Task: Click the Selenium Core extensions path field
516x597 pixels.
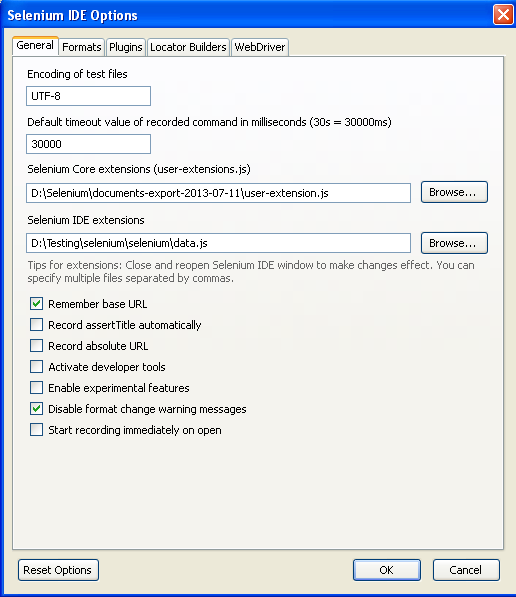Action: [x=218, y=193]
